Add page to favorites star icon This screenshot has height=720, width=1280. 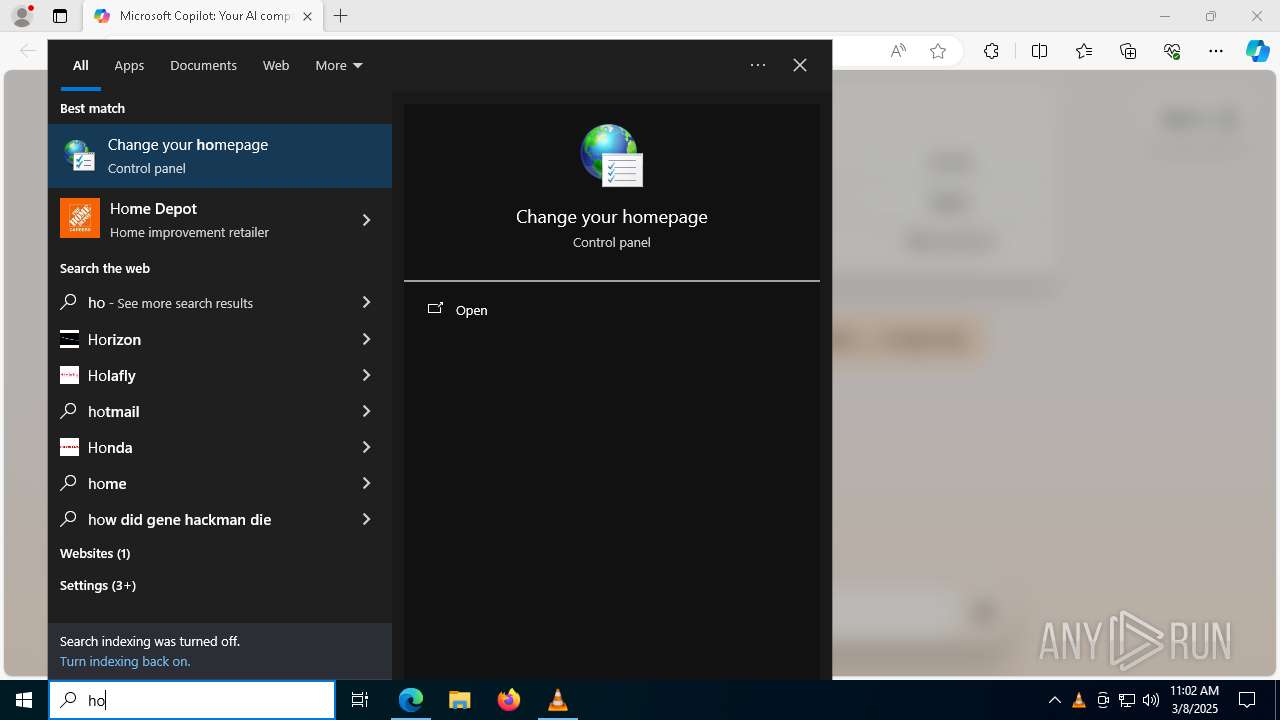(x=937, y=51)
